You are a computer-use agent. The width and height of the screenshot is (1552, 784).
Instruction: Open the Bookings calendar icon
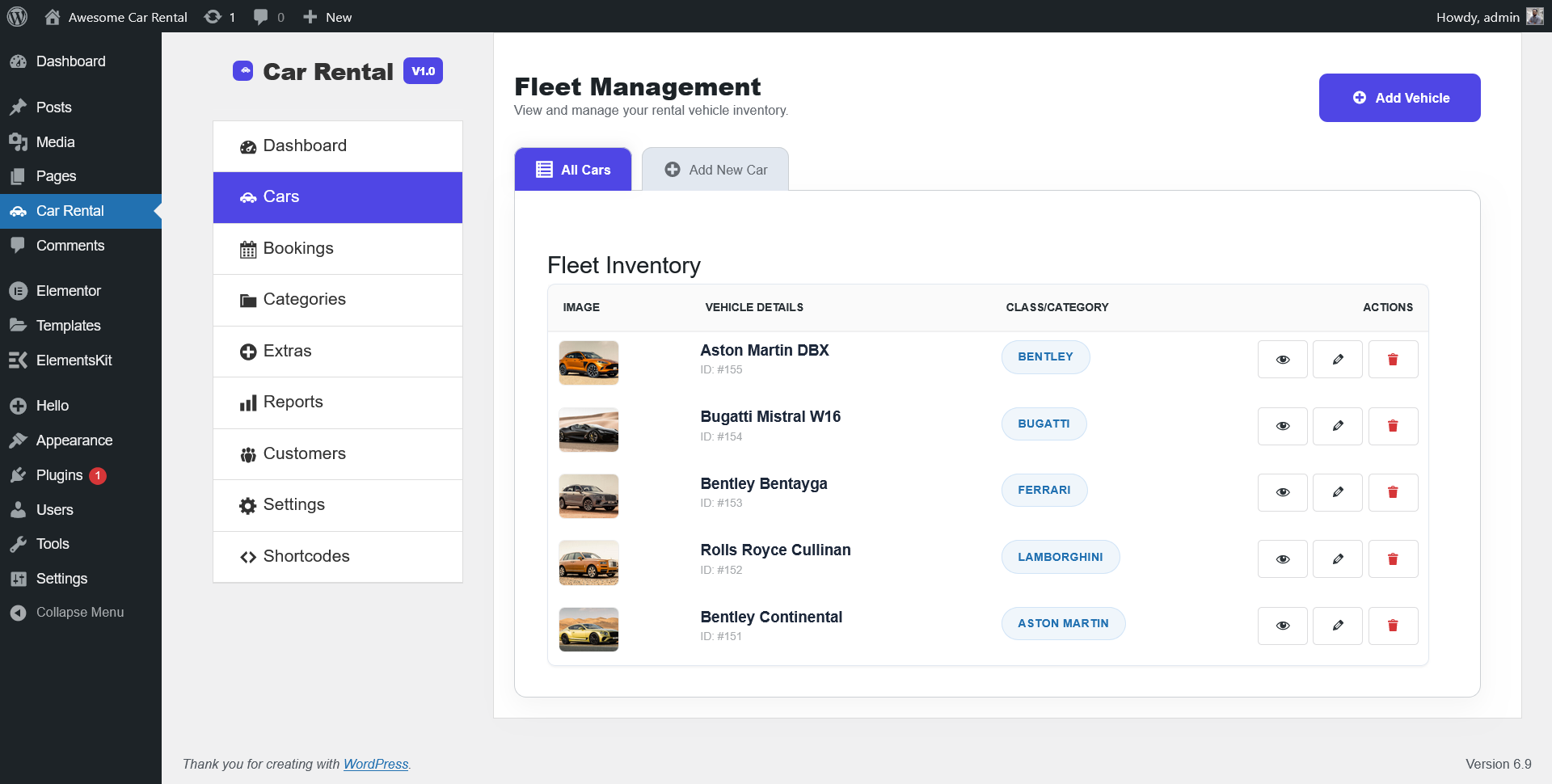tap(247, 248)
